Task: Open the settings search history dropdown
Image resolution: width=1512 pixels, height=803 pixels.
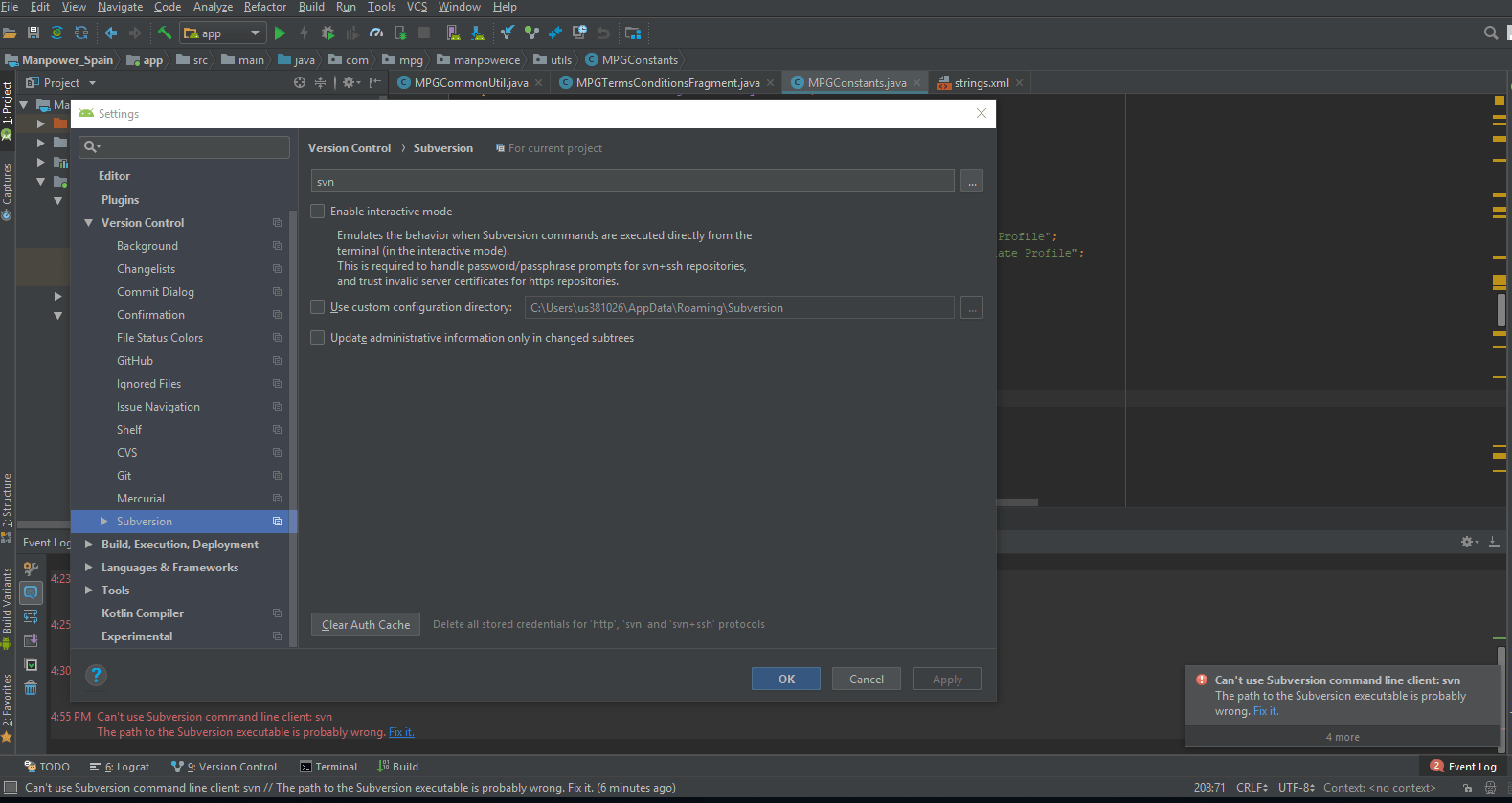Action: pos(93,146)
